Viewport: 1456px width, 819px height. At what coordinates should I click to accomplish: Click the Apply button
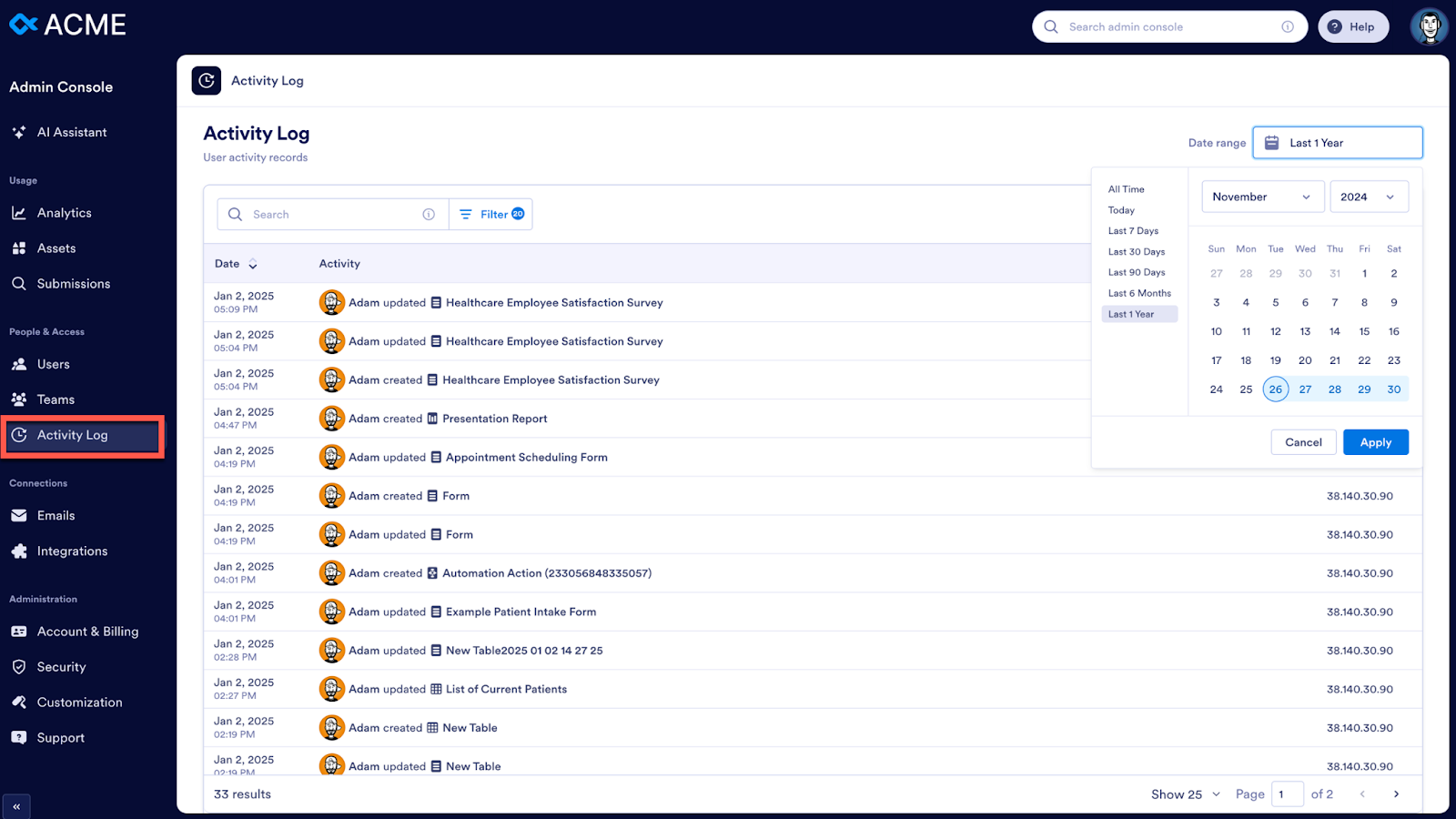[1376, 442]
